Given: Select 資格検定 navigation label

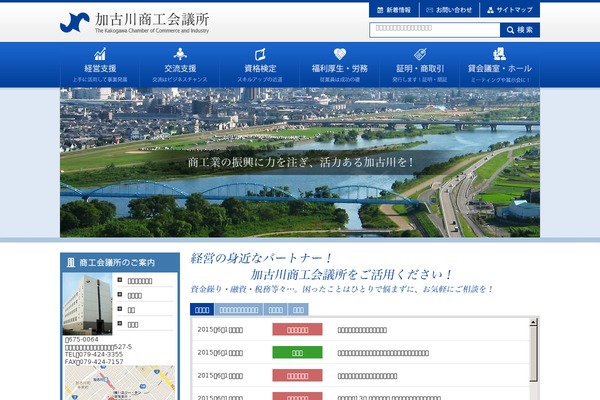Looking at the screenshot, I should coord(260,69).
